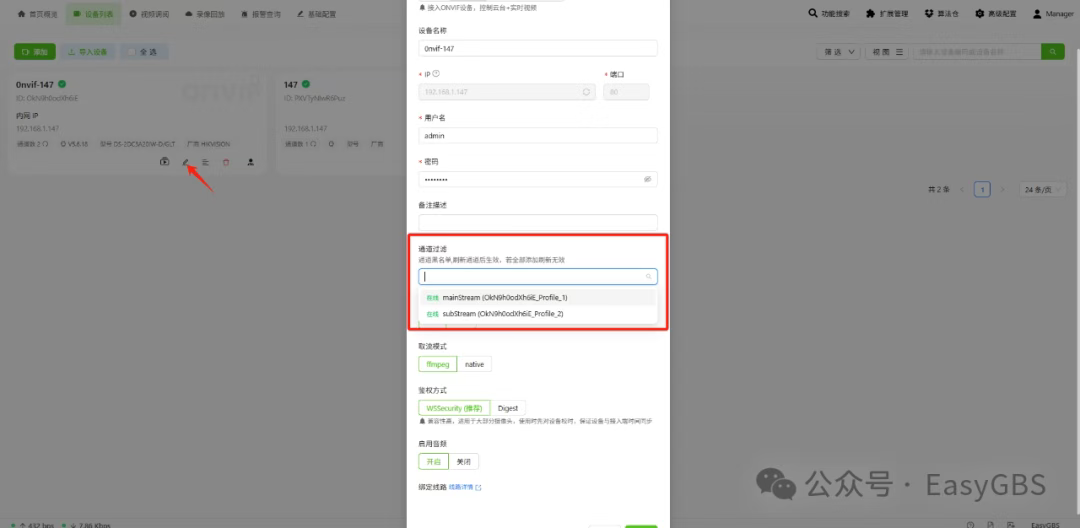Open the 首页概览 home tab

click(x=37, y=14)
